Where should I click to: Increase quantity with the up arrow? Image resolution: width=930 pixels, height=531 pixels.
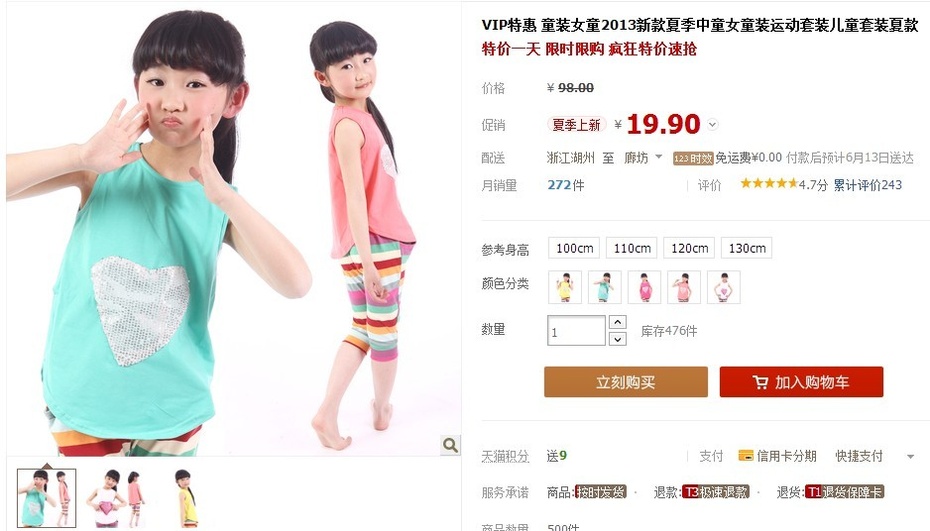point(617,322)
